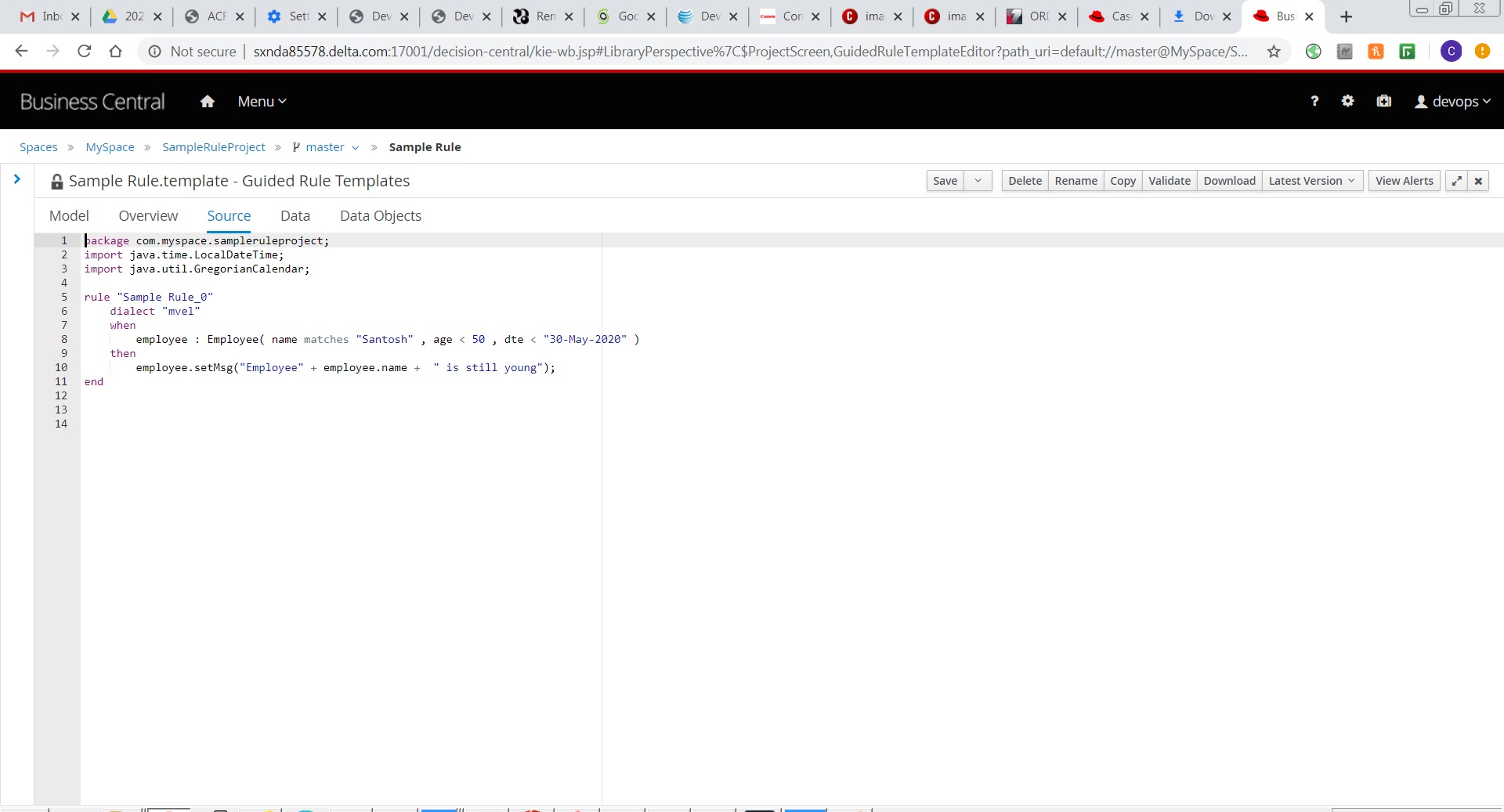The image size is (1504, 812).
Task: Switch to the Data Objects tab
Action: (381, 216)
